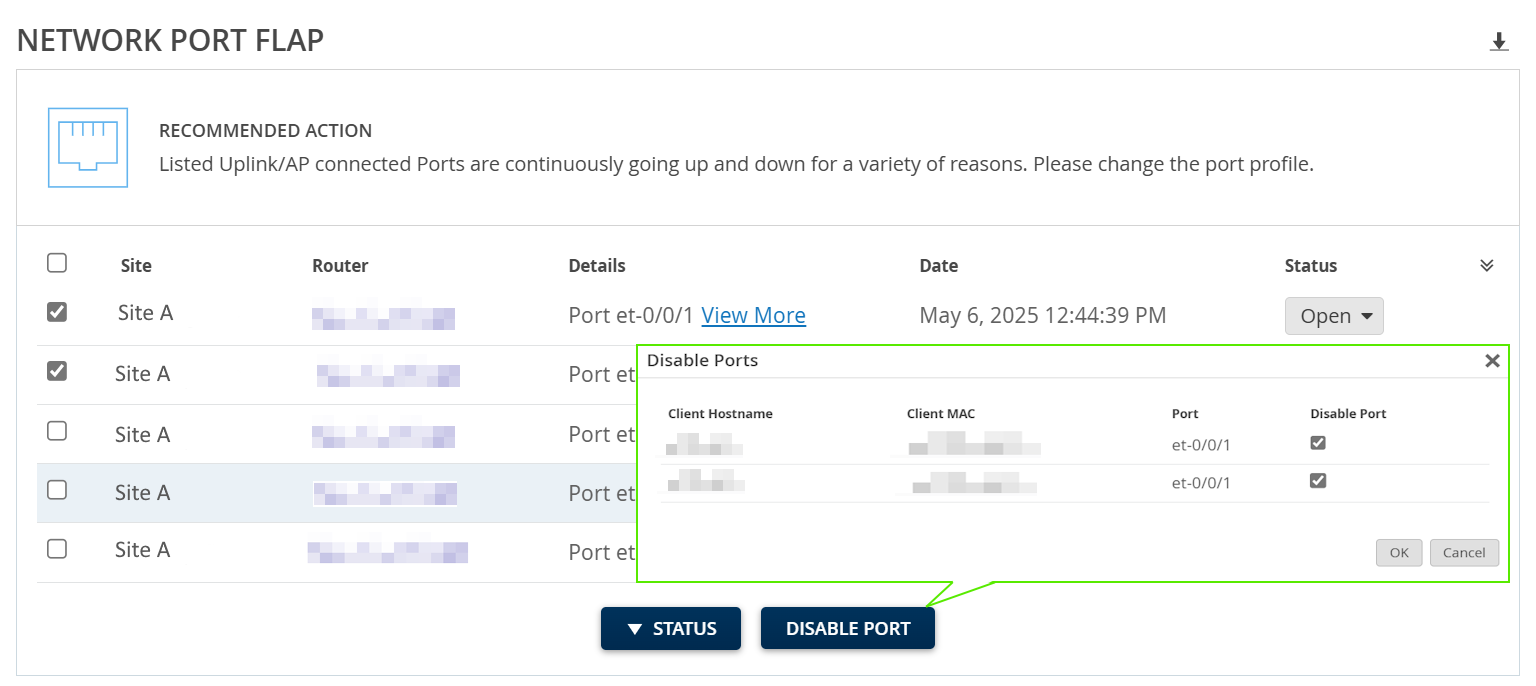Uncheck second Disable Port checkbox in dialog
Screen dimensions: 1536x686
pos(1318,481)
